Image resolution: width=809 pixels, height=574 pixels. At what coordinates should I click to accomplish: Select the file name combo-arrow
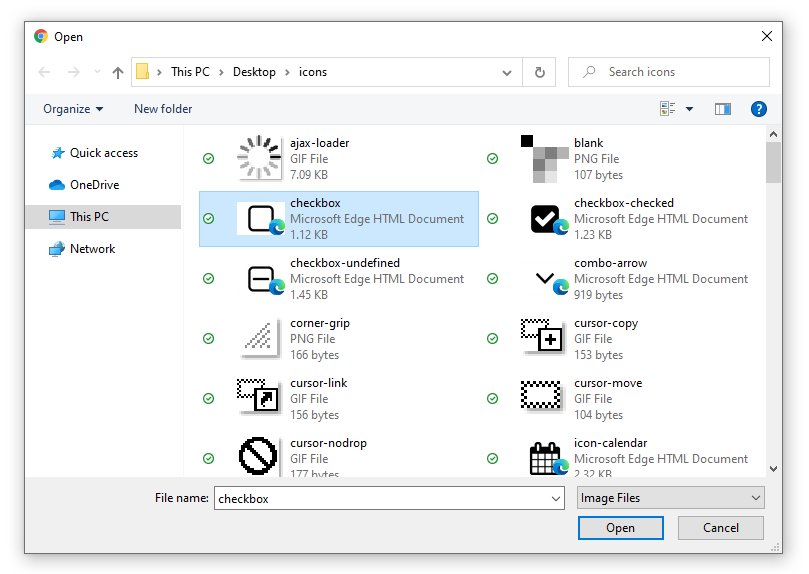(x=610, y=263)
